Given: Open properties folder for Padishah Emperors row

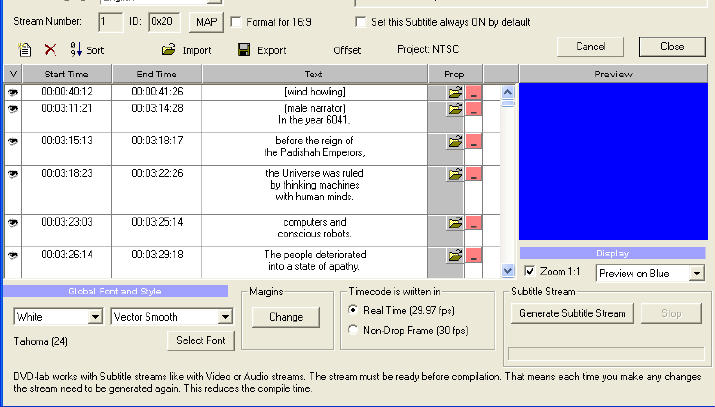Looking at the screenshot, I should pos(455,141).
